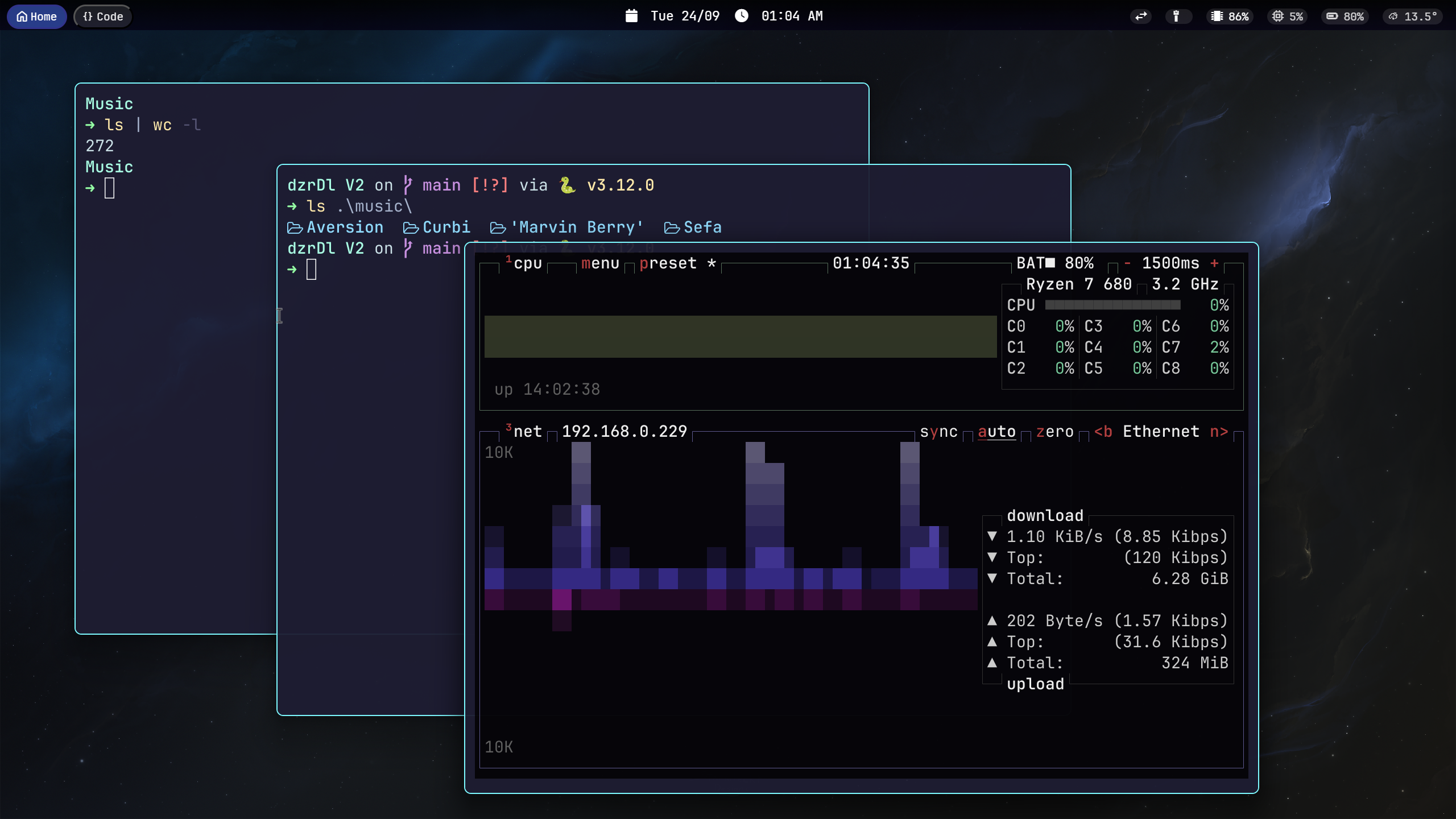Image resolution: width=1456 pixels, height=819 pixels.
Task: Click the battery 80% status icon
Action: pos(1332,16)
